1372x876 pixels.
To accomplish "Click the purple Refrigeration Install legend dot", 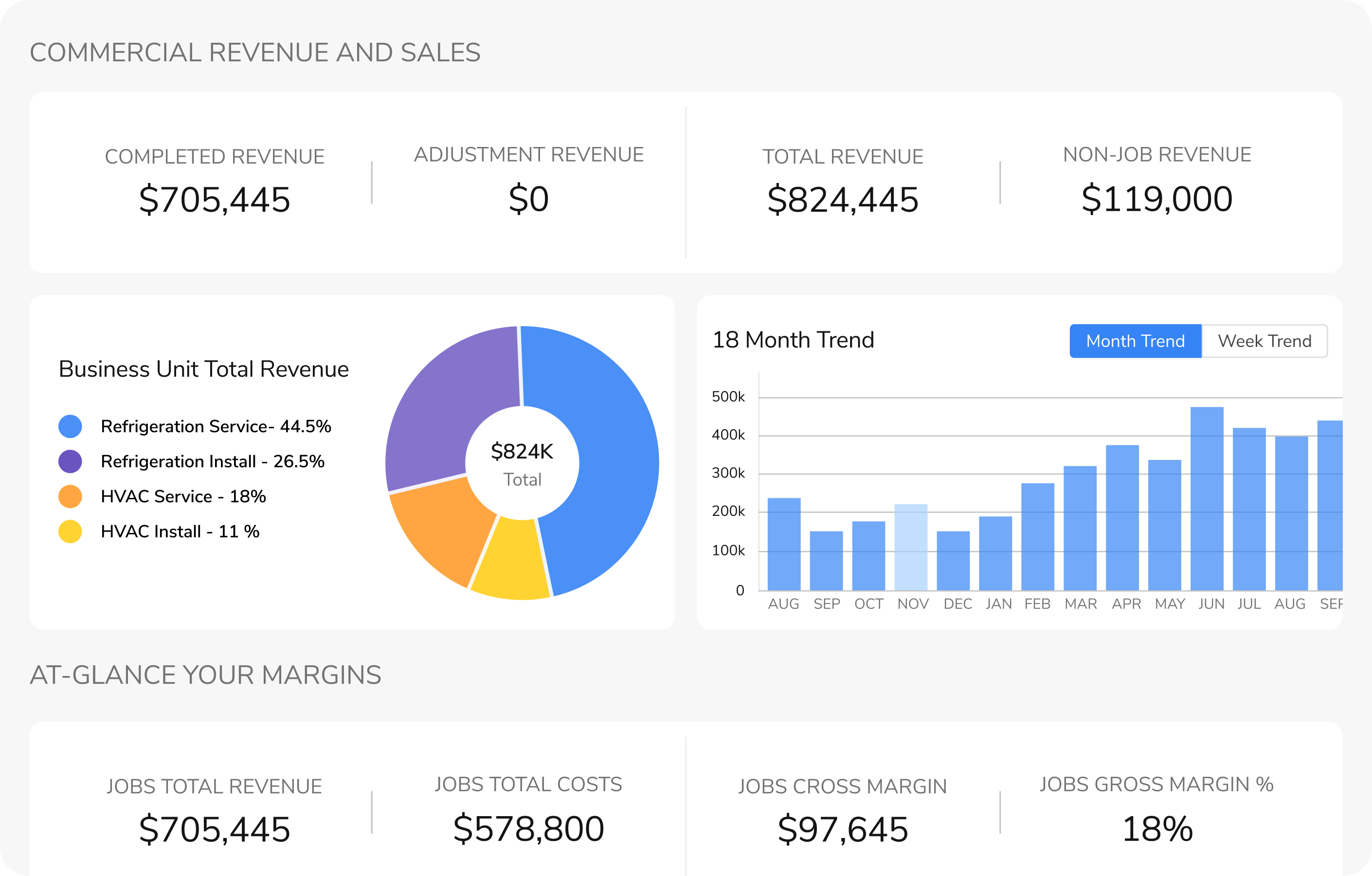I will click(70, 461).
